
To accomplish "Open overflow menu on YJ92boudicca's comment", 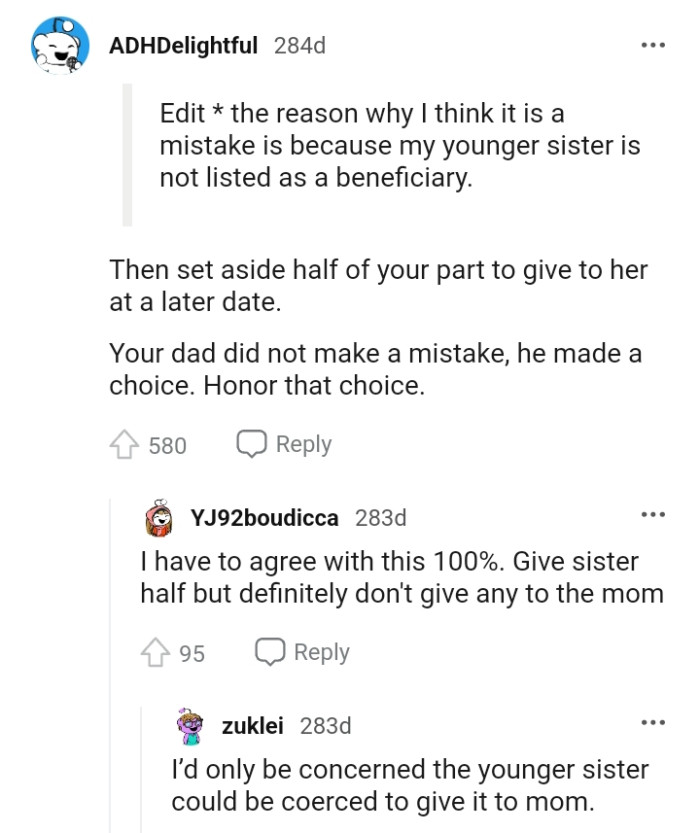I will [655, 513].
